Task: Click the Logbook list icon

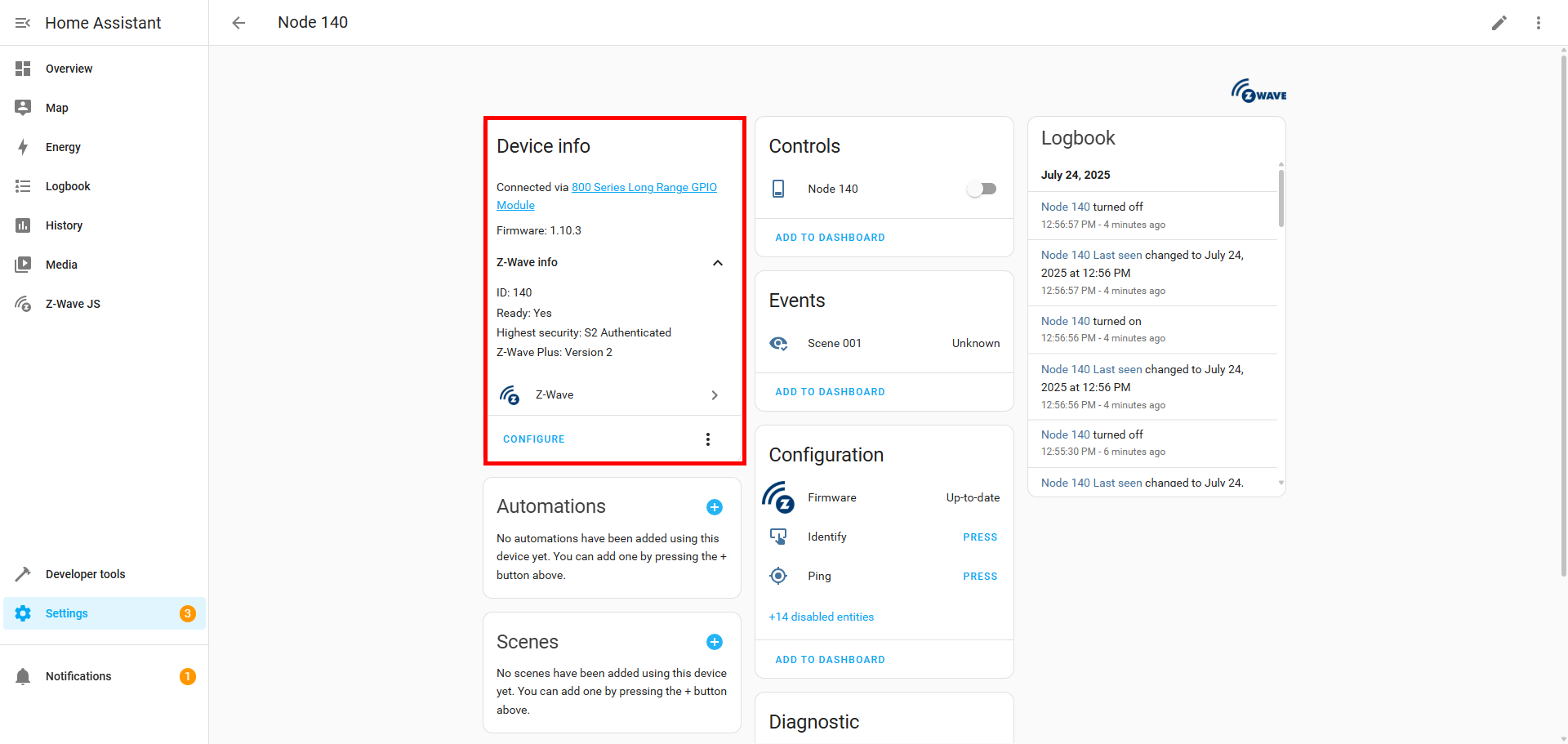Action: [x=23, y=186]
